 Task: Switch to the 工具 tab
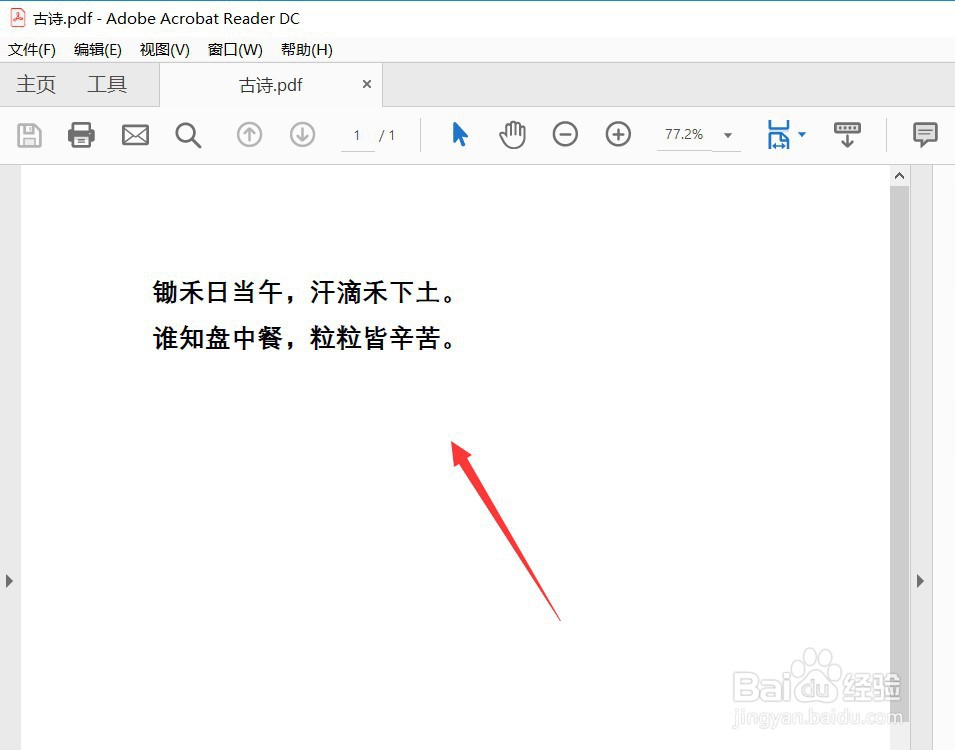pyautogui.click(x=107, y=84)
